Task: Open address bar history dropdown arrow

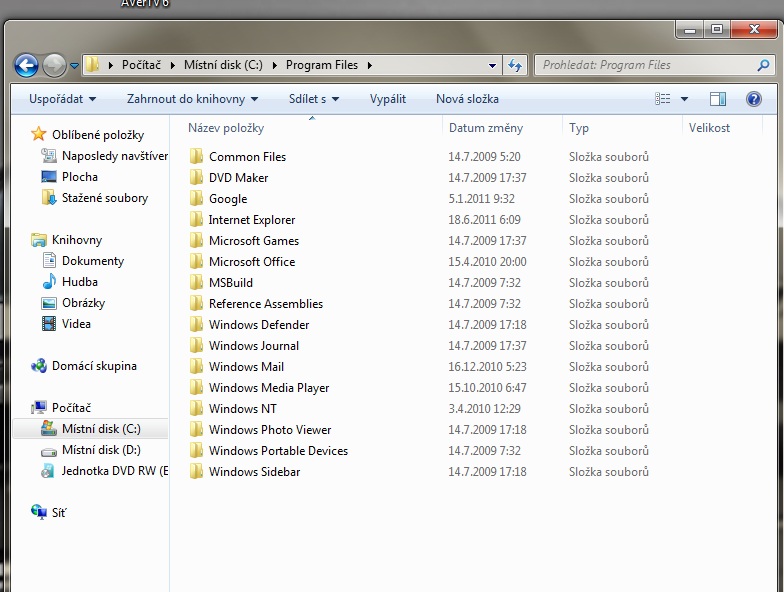Action: tap(492, 66)
